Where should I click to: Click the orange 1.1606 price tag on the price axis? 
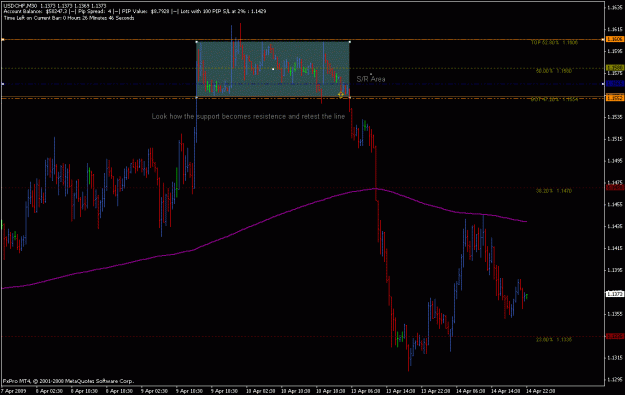tap(615, 39)
